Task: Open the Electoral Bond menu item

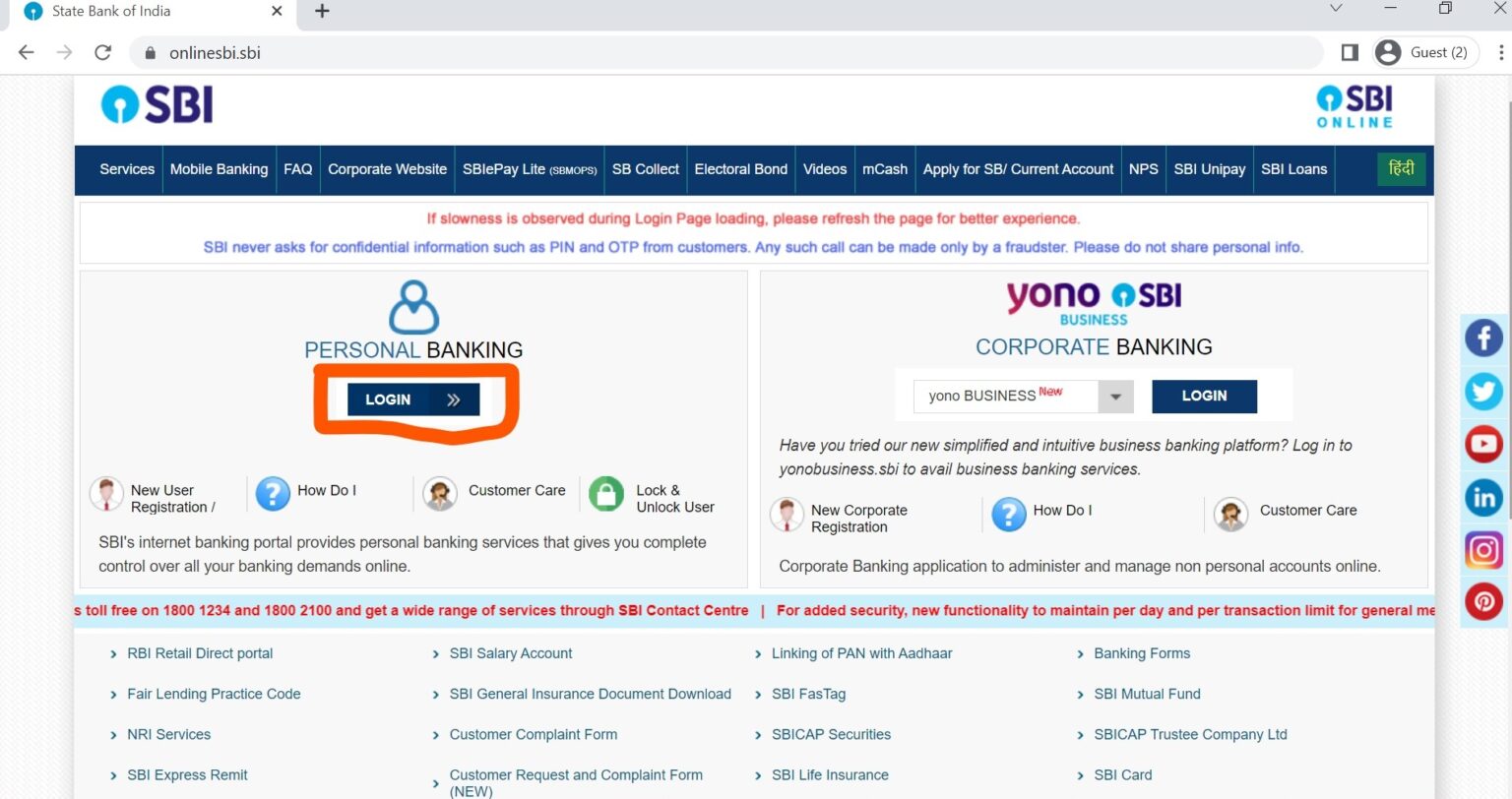Action: tap(741, 169)
